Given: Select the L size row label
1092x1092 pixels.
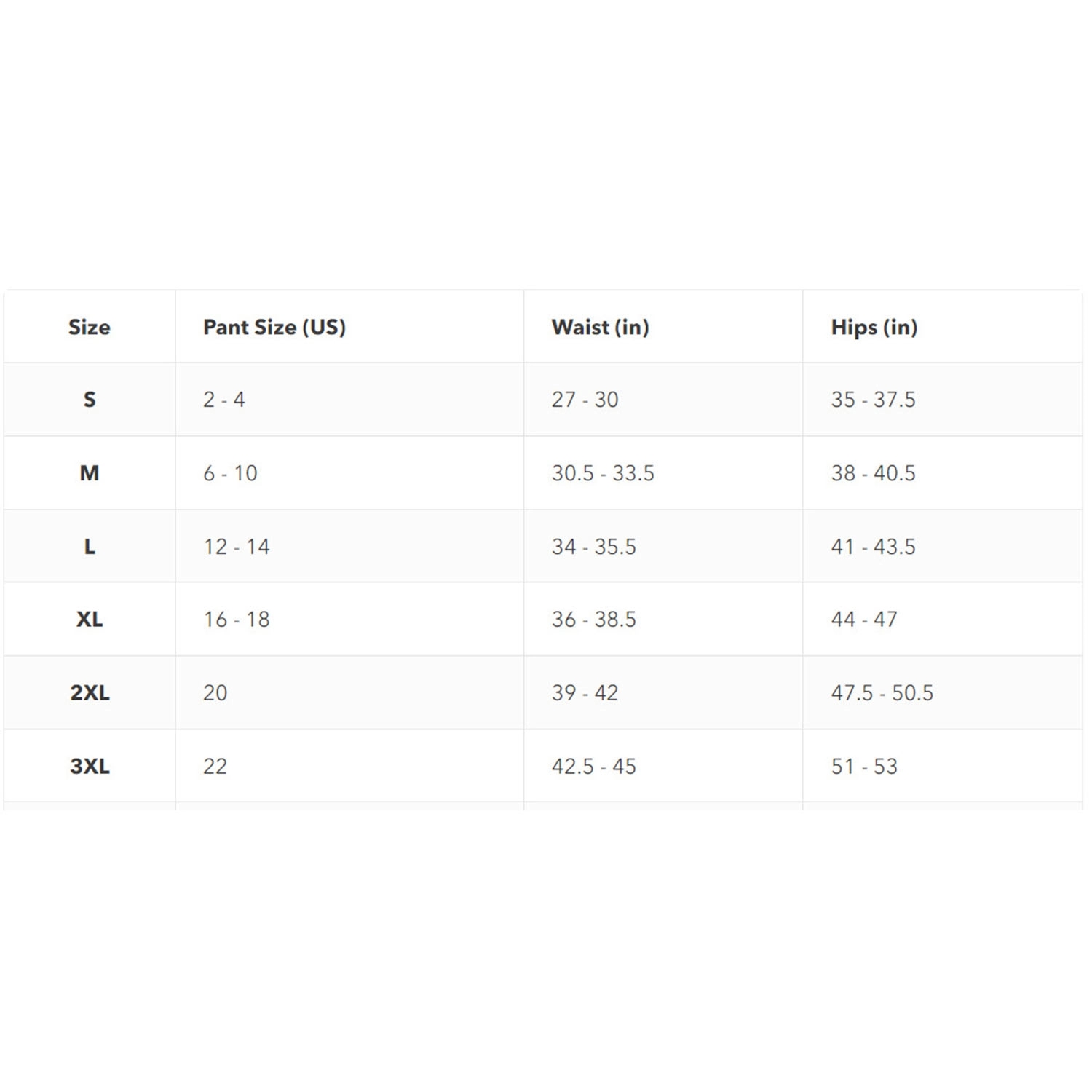Looking at the screenshot, I should click(90, 547).
